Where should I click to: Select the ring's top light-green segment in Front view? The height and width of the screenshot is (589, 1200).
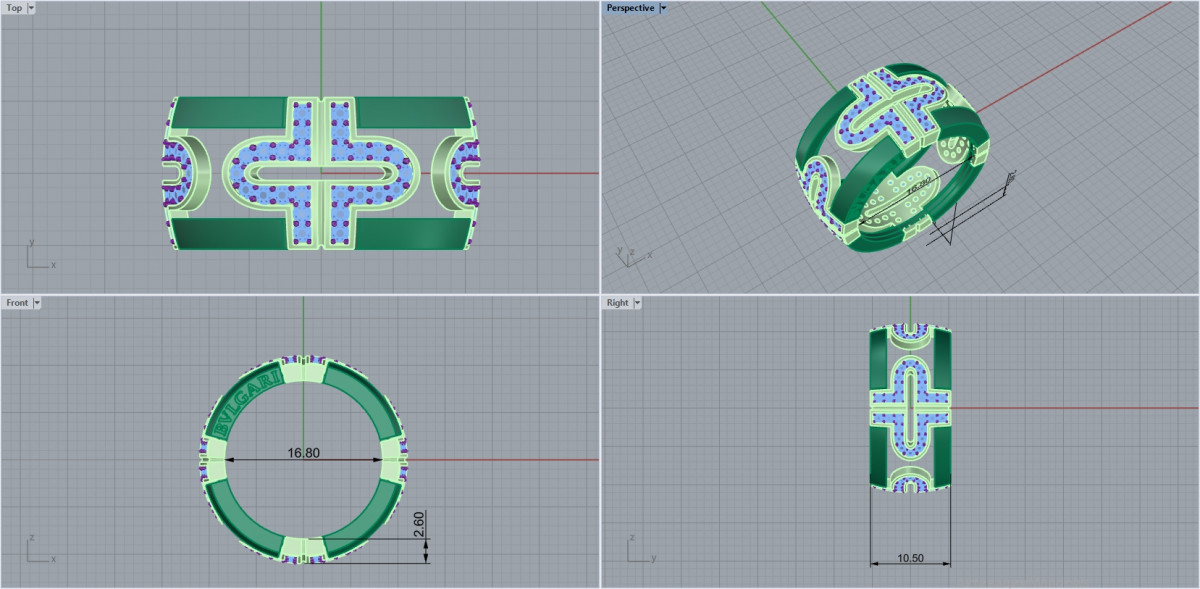303,372
